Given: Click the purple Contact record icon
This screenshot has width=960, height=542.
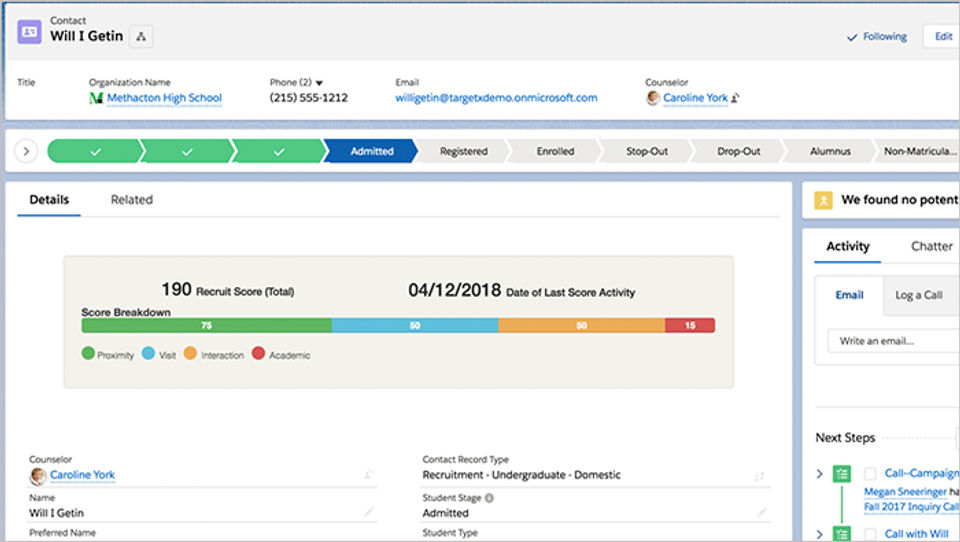Looking at the screenshot, I should 29,32.
